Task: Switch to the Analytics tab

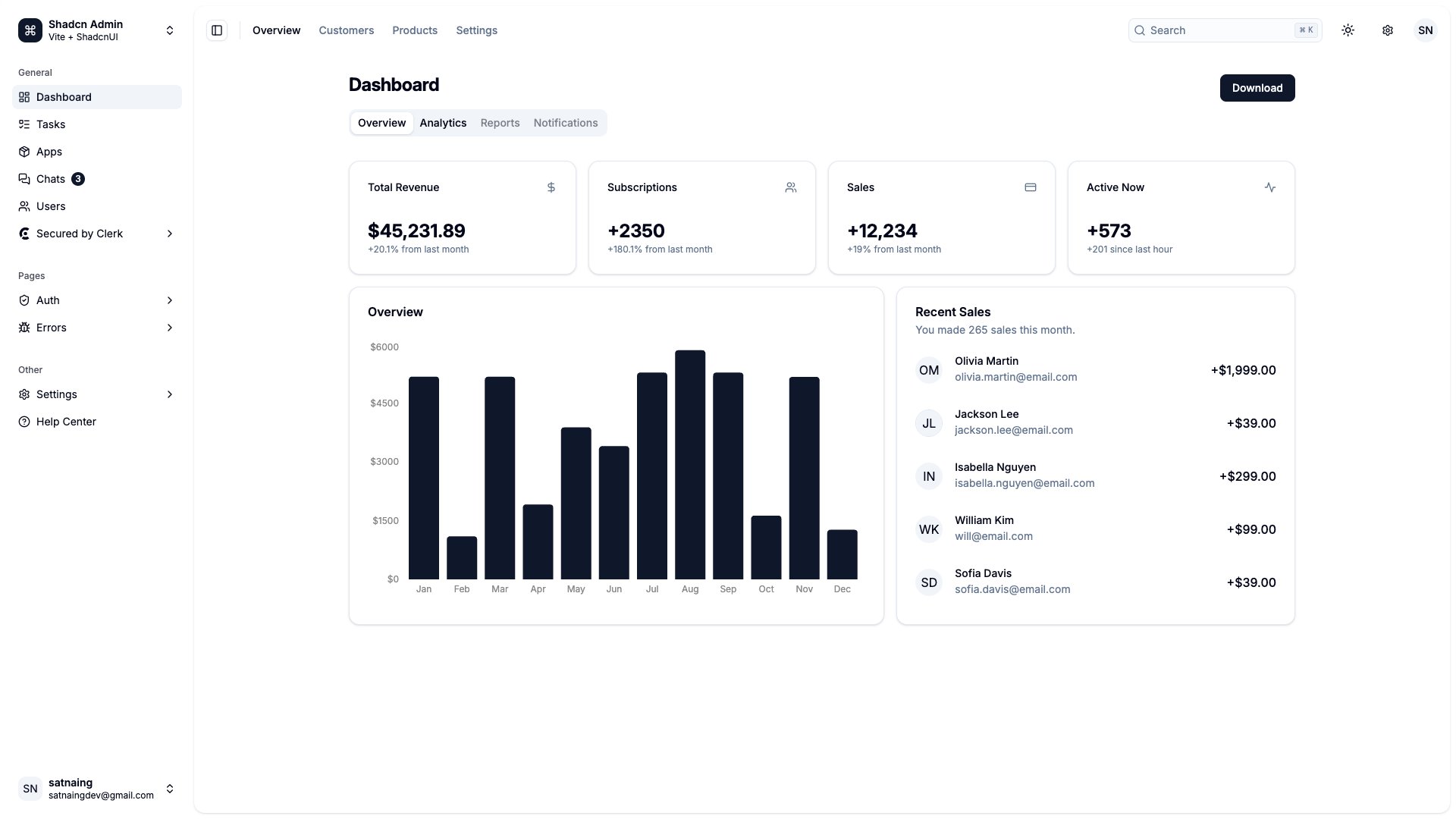Action: (x=443, y=123)
